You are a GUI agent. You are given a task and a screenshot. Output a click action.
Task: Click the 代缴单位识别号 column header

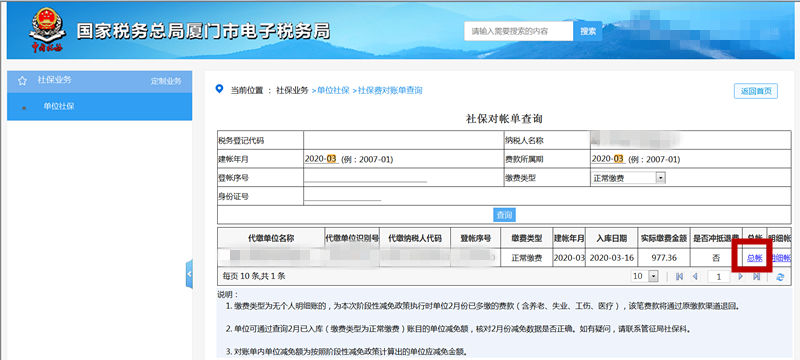(352, 238)
